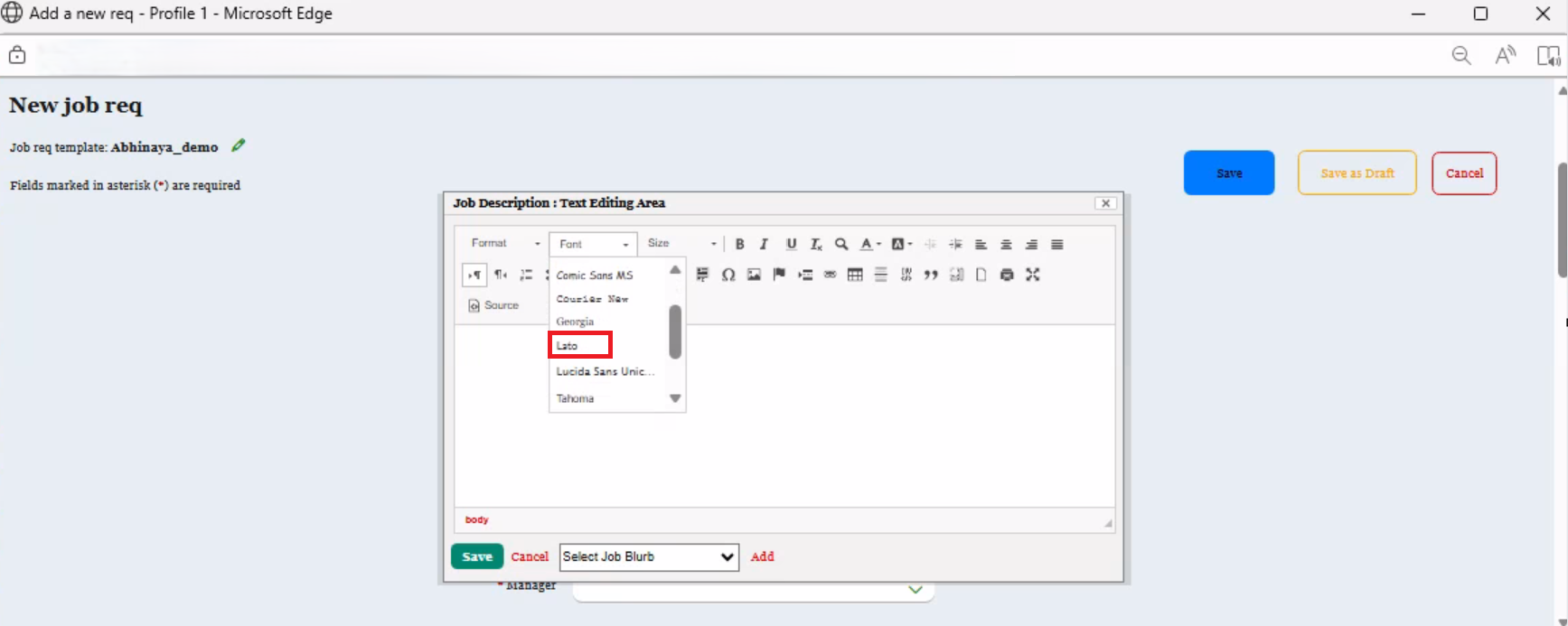Insert a table into the description
Viewport: 1568px width, 626px height.
coord(854,275)
